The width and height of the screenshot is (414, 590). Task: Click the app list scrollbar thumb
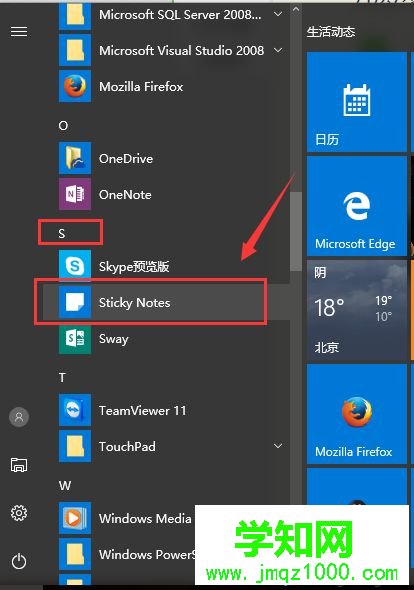pyautogui.click(x=296, y=231)
